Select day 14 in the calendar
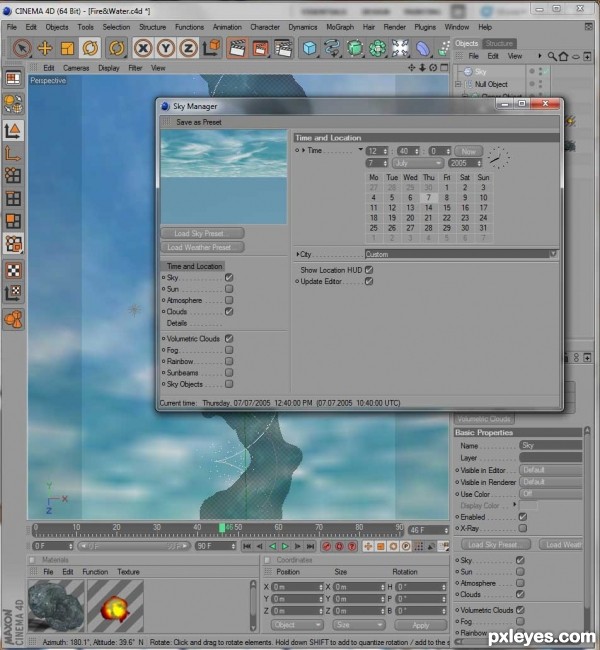 pos(428,208)
